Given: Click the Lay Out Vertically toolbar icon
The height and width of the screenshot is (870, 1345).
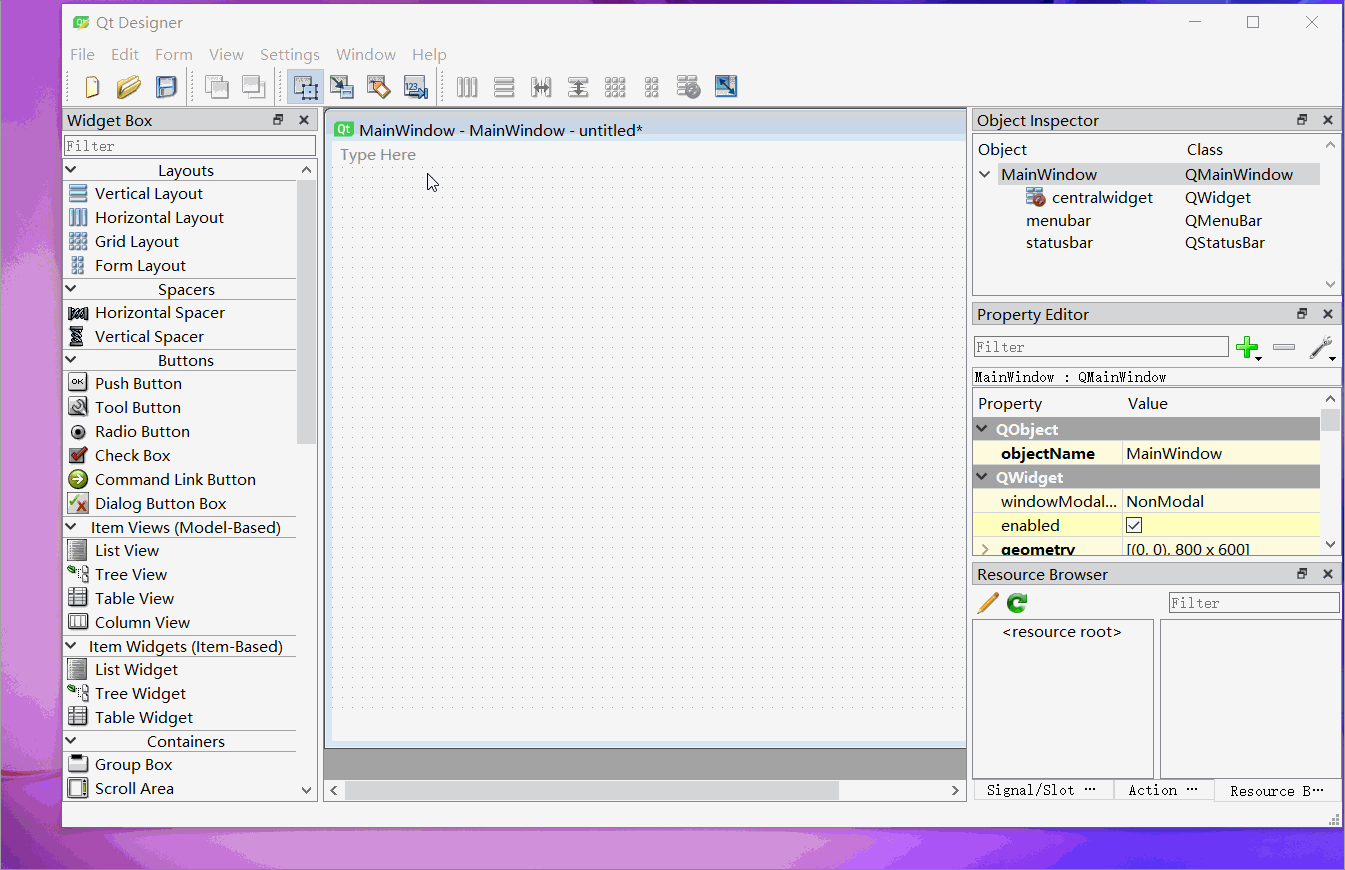Looking at the screenshot, I should [504, 87].
